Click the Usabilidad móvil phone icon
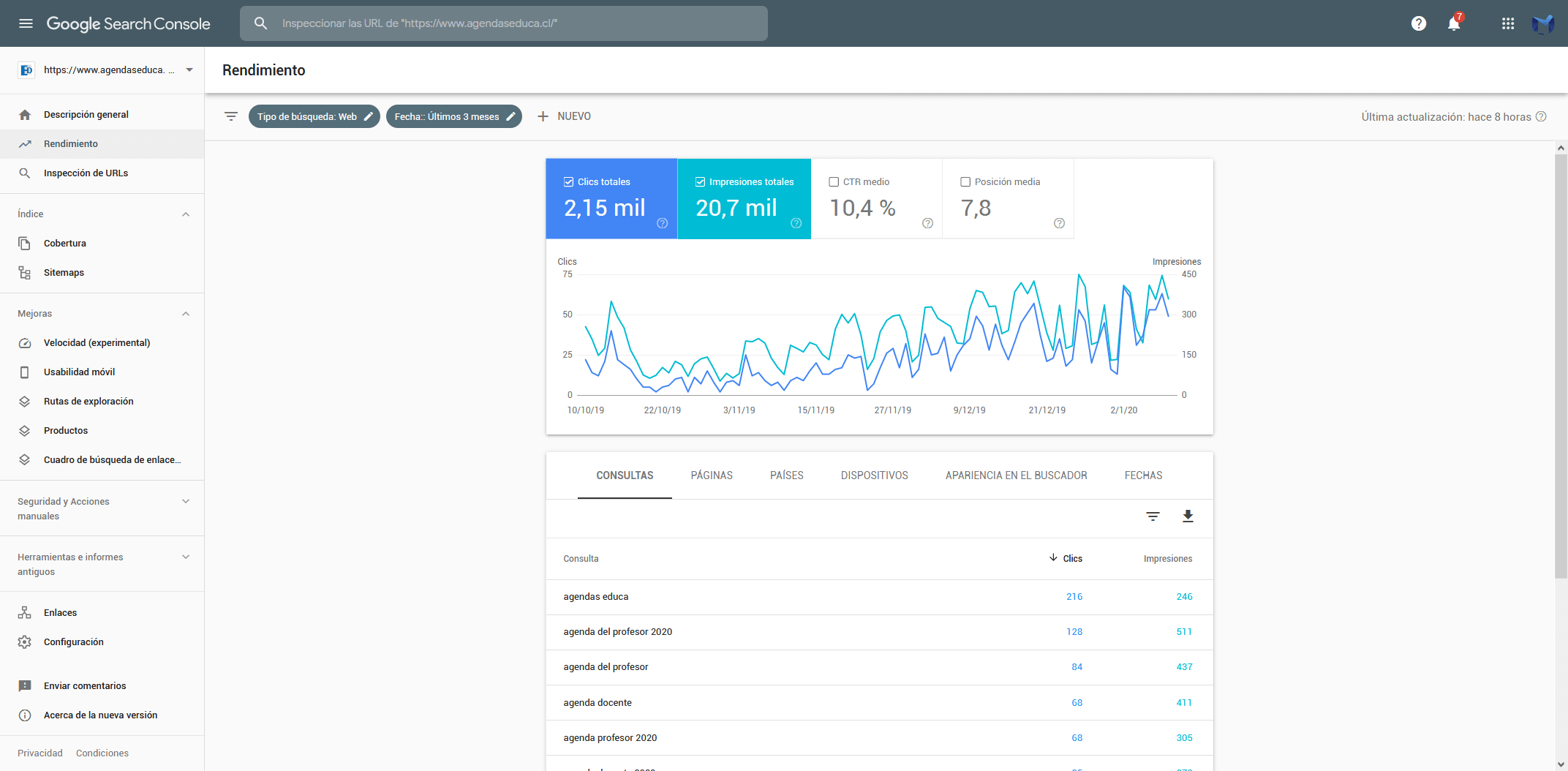Viewport: 1568px width, 771px height. (x=25, y=372)
